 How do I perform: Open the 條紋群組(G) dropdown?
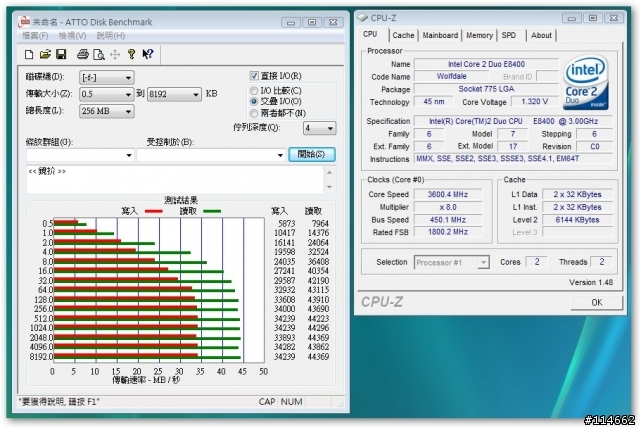click(80, 155)
